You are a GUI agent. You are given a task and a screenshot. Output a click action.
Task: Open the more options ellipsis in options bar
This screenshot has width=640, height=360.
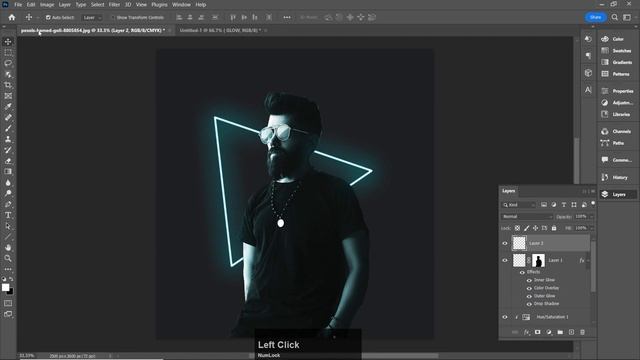click(287, 18)
